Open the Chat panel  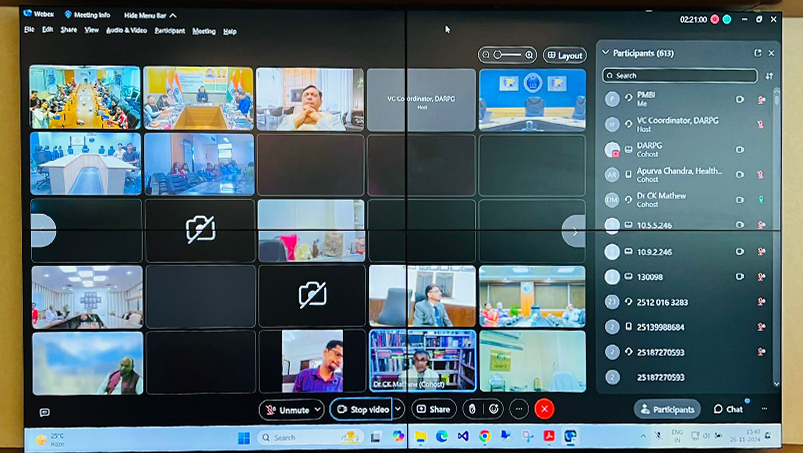[728, 409]
